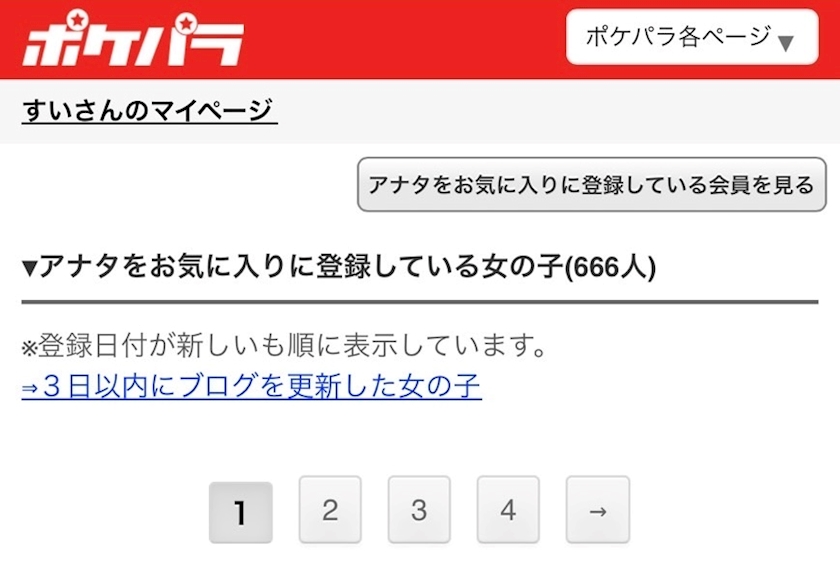The width and height of the screenshot is (840, 563).
Task: Go to page 2
Action: [x=330, y=509]
